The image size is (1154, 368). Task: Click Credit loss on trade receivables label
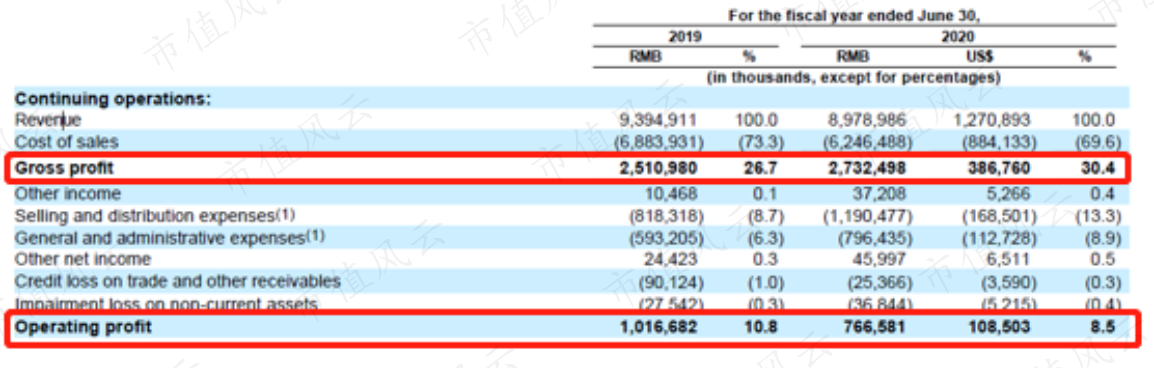pos(177,281)
